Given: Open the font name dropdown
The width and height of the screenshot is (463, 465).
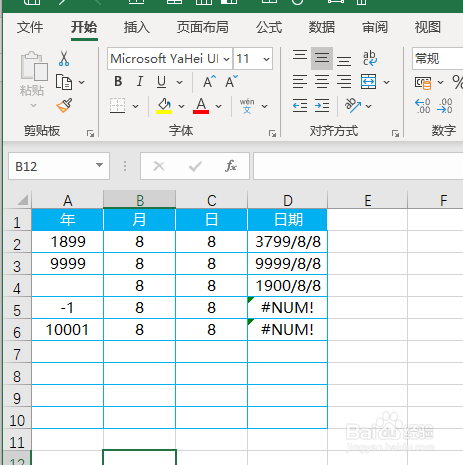Looking at the screenshot, I should click(x=227, y=59).
